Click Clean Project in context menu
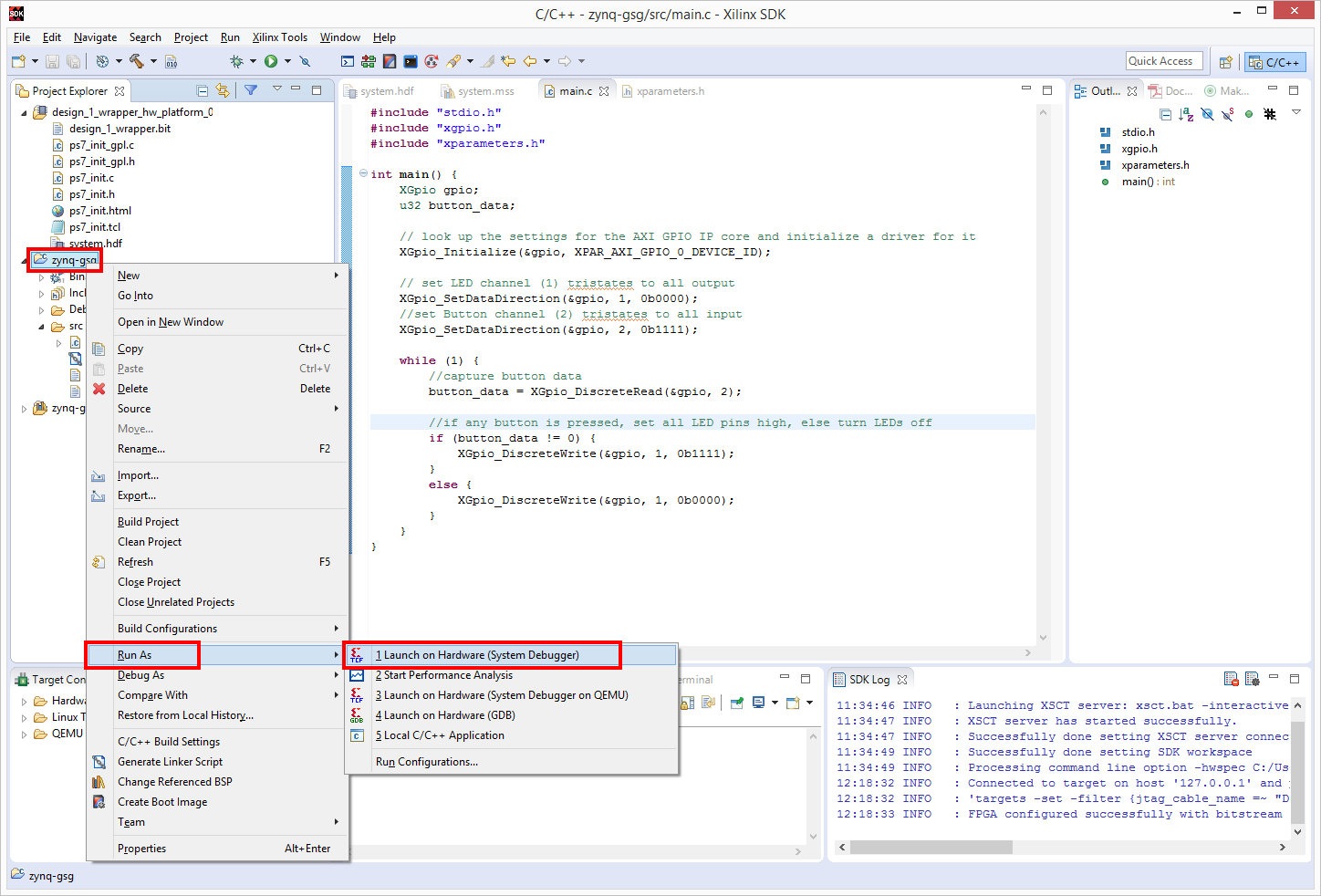The image size is (1321, 896). (217, 542)
